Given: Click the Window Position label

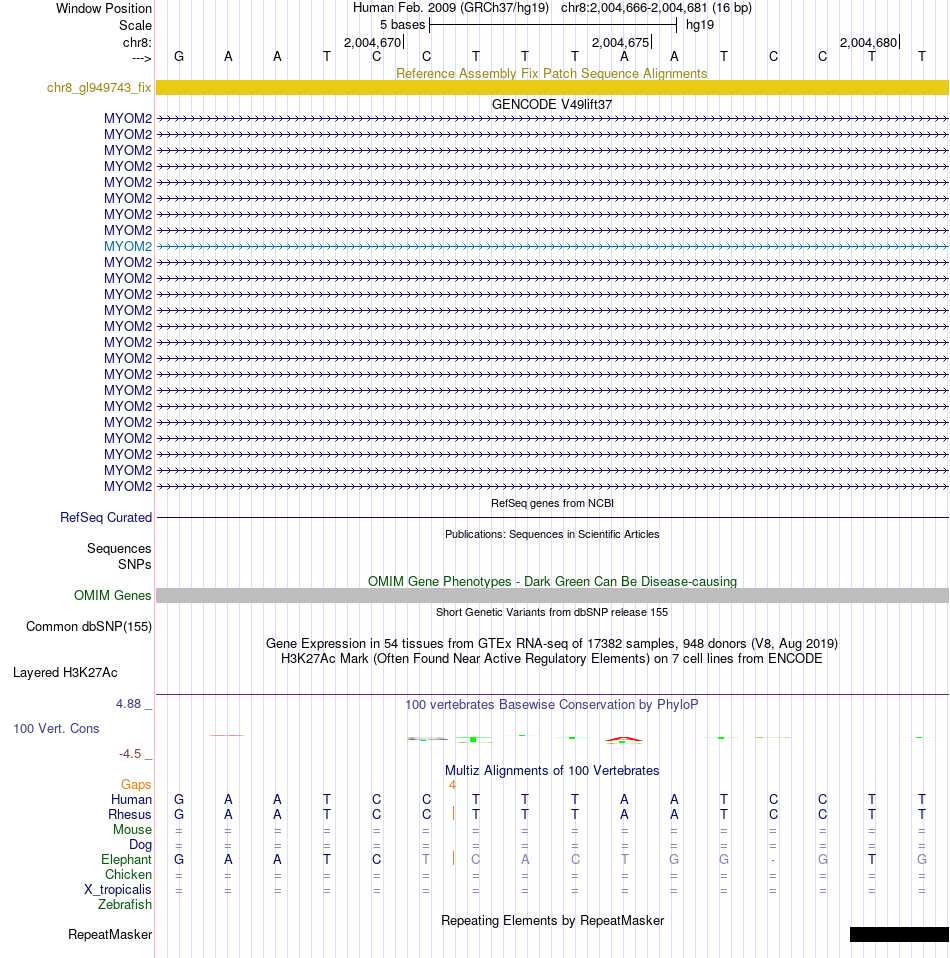Looking at the screenshot, I should click(104, 9).
